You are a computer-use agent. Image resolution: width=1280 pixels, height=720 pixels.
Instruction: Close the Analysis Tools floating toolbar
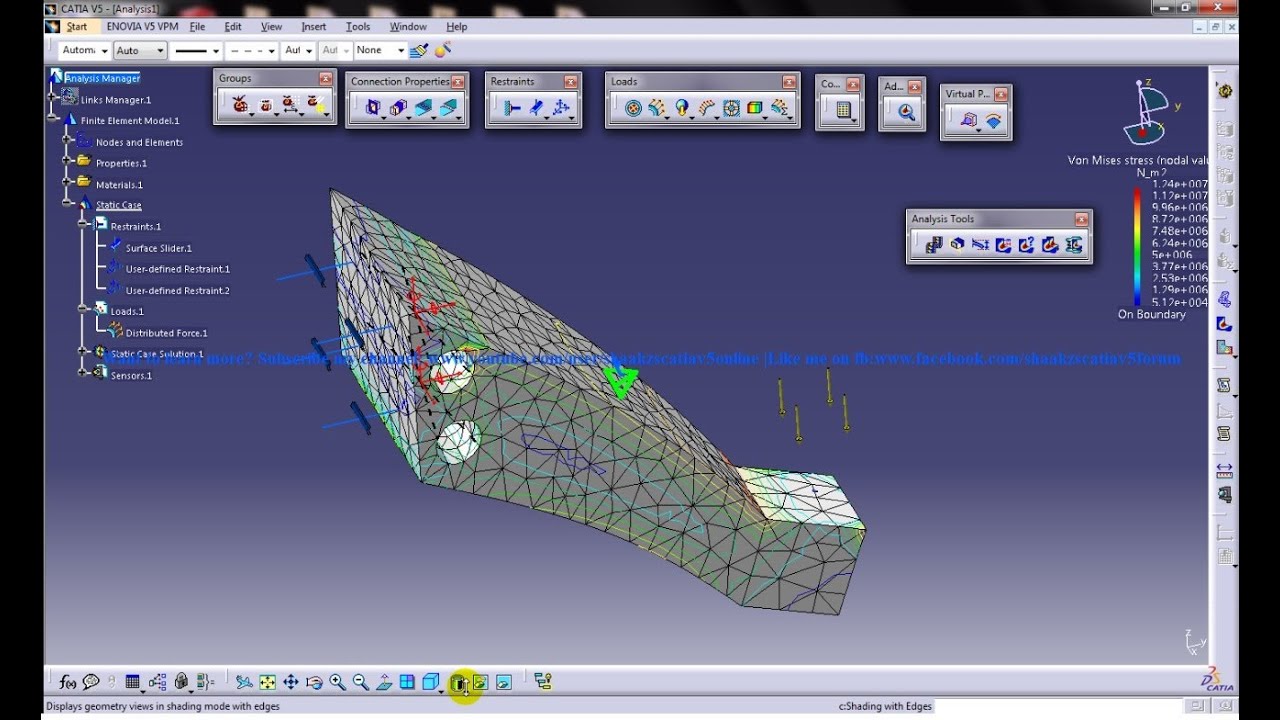tap(1080, 219)
